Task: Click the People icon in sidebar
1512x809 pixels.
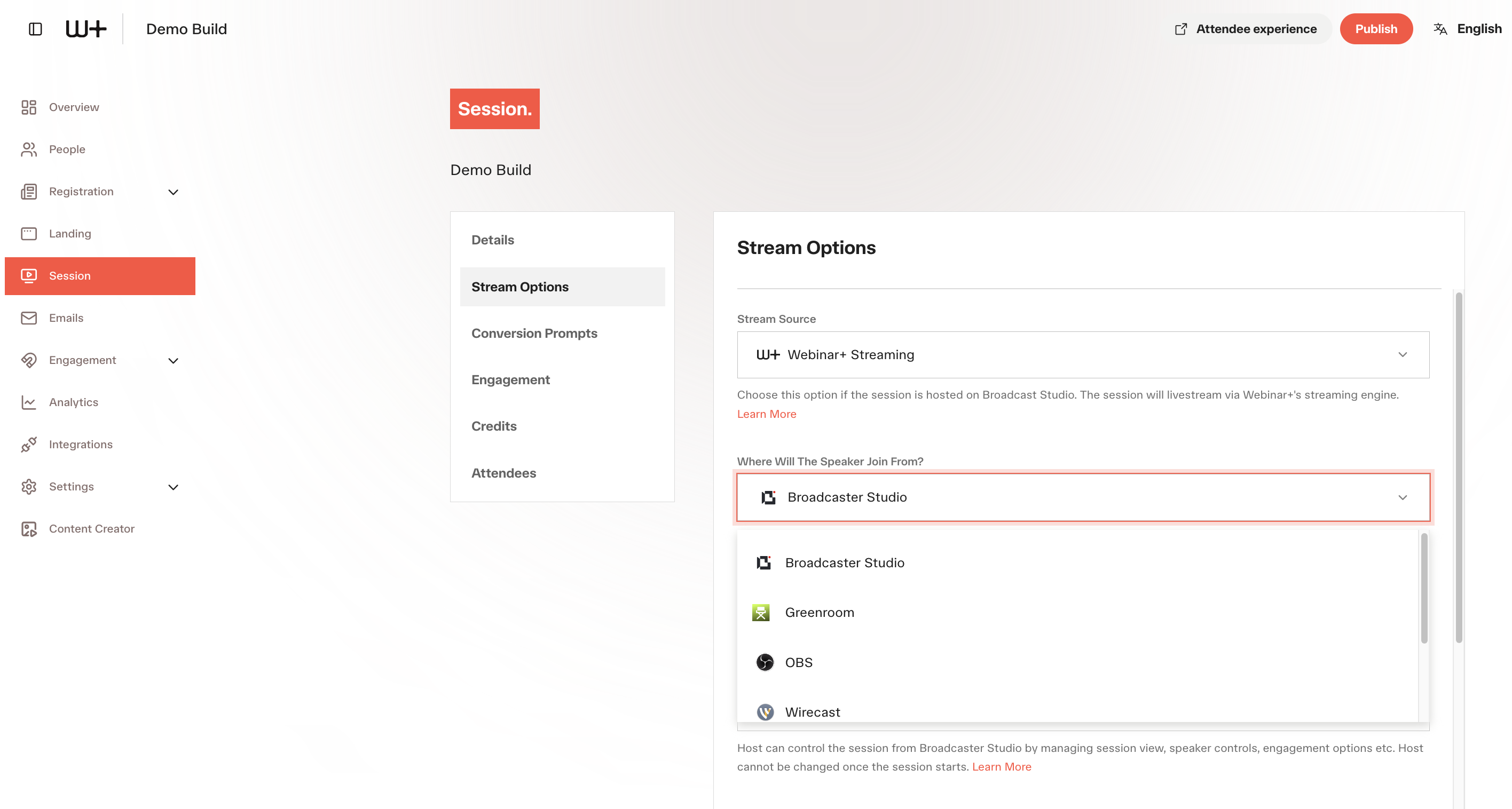Action: click(29, 149)
